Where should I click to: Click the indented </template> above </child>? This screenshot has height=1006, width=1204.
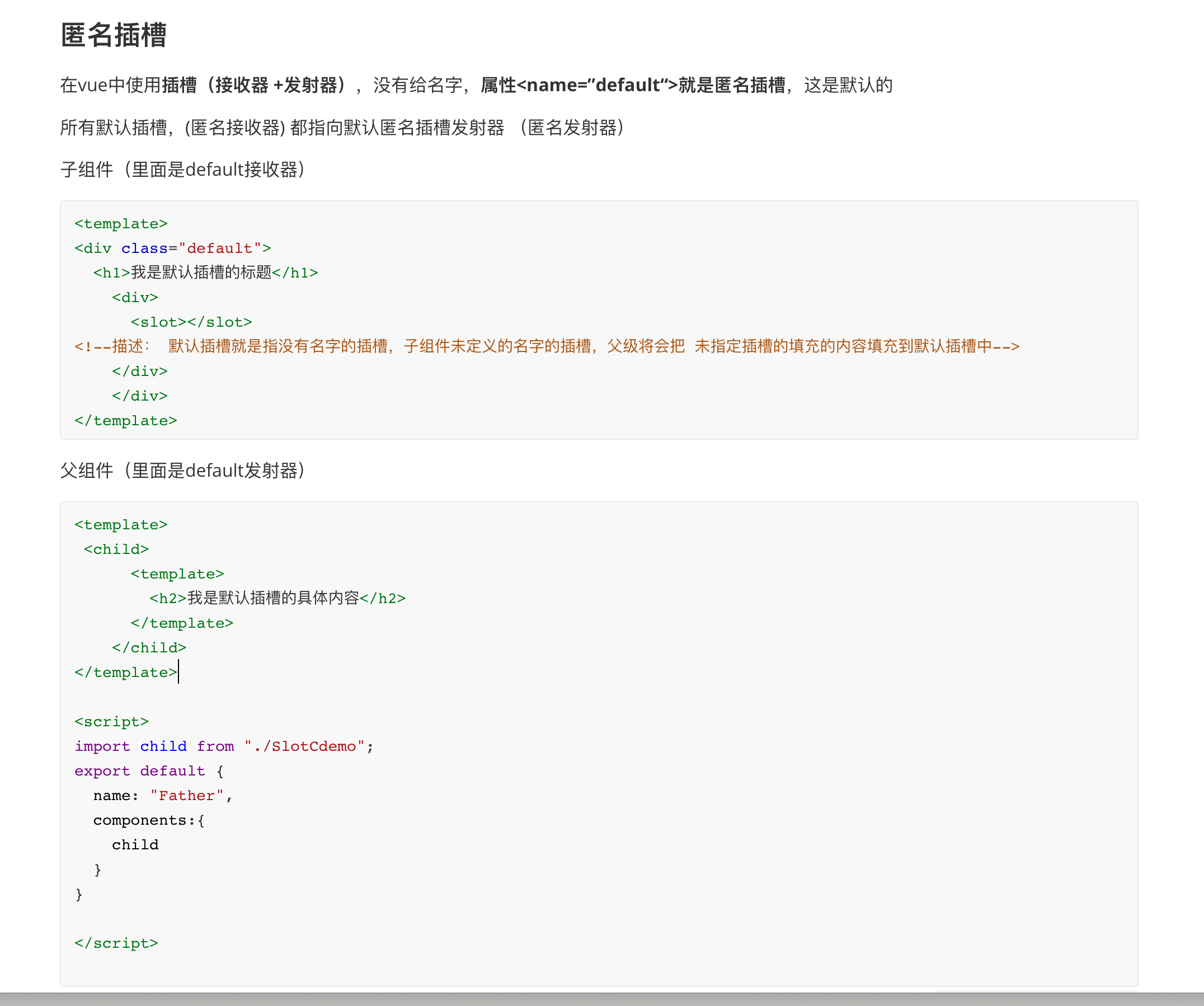[x=182, y=623]
